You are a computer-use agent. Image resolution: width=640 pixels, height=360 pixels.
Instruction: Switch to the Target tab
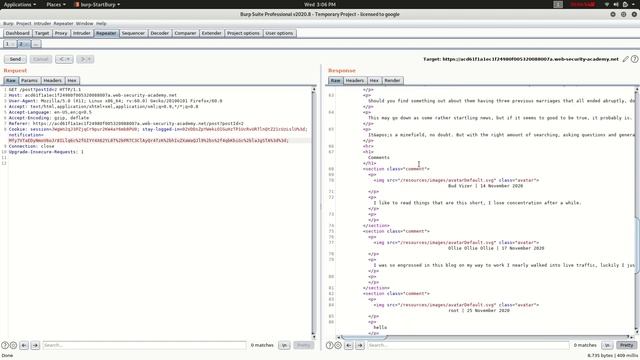(42, 33)
